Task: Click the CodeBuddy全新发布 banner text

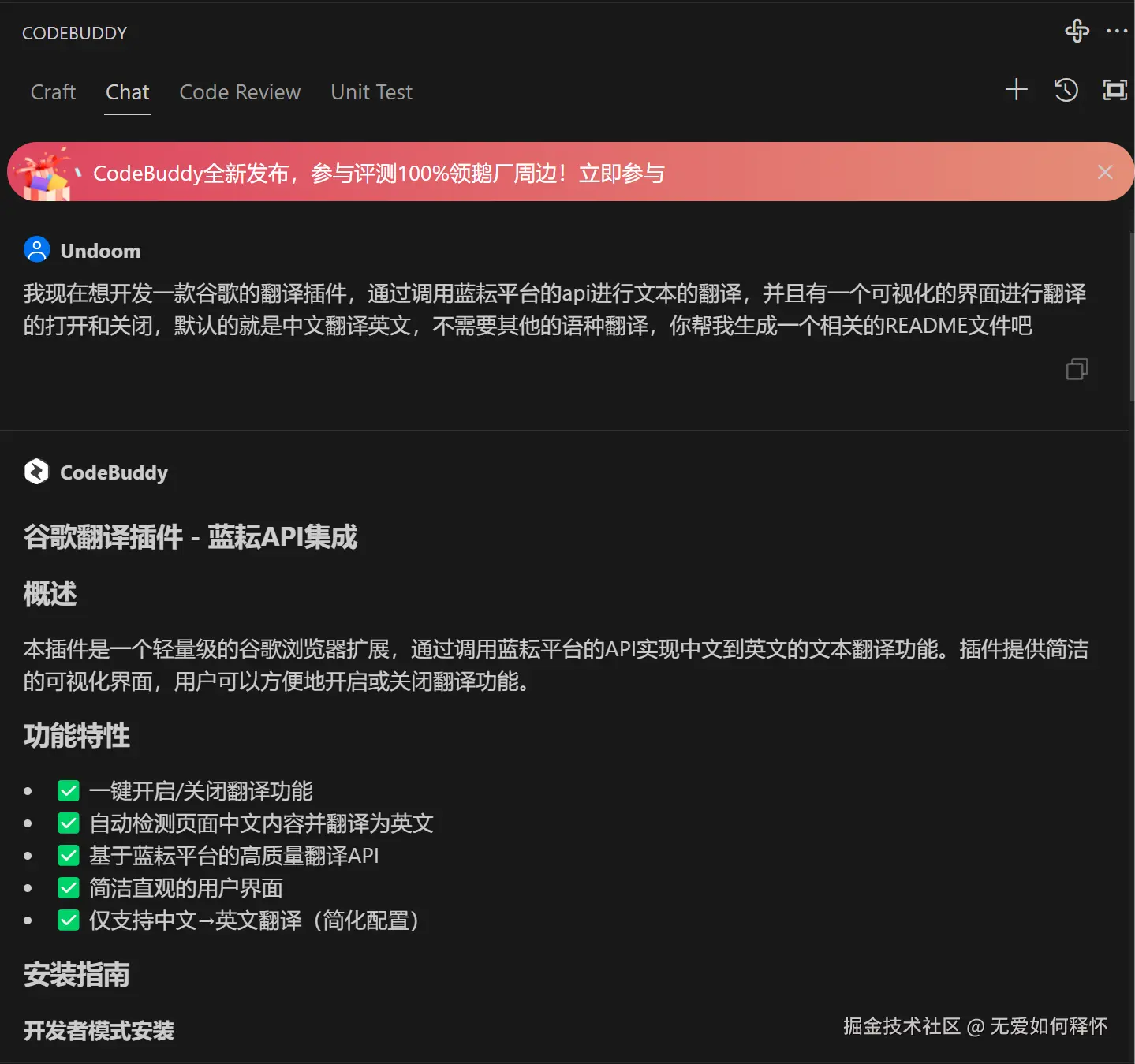Action: tap(191, 173)
